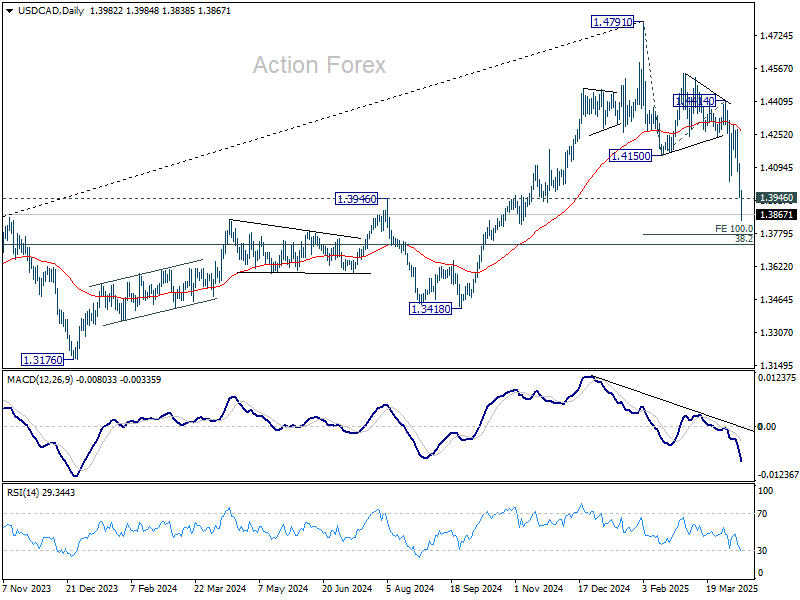Click the 1.34645 price axis value

tap(777, 299)
